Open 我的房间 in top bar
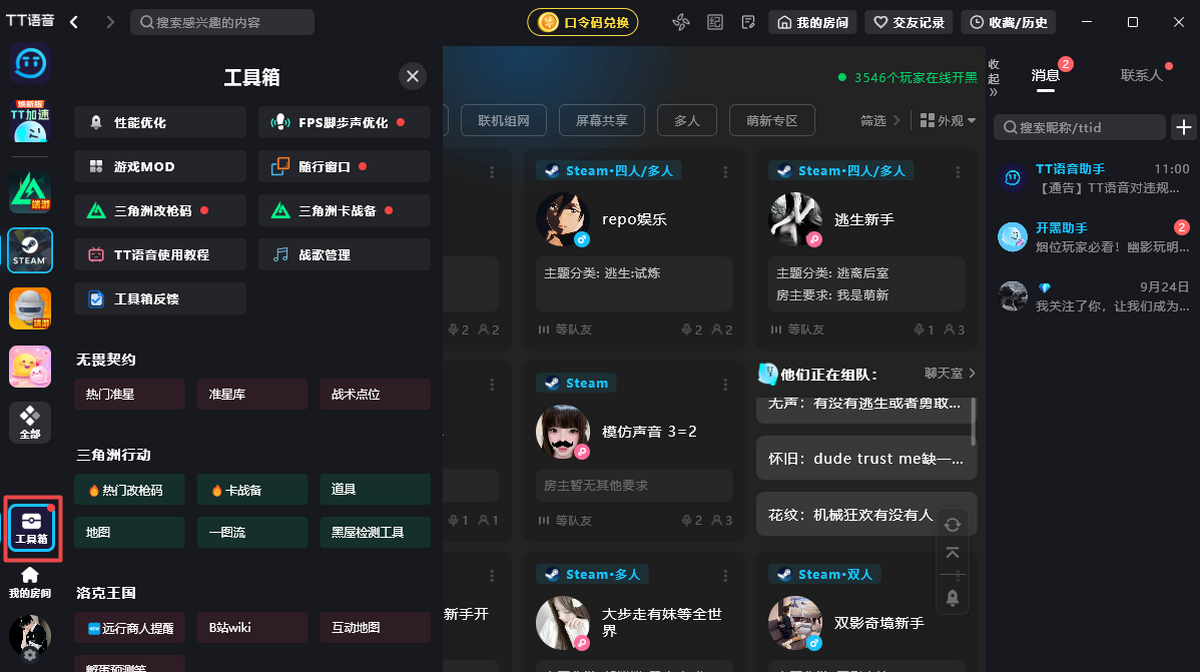 pos(812,22)
